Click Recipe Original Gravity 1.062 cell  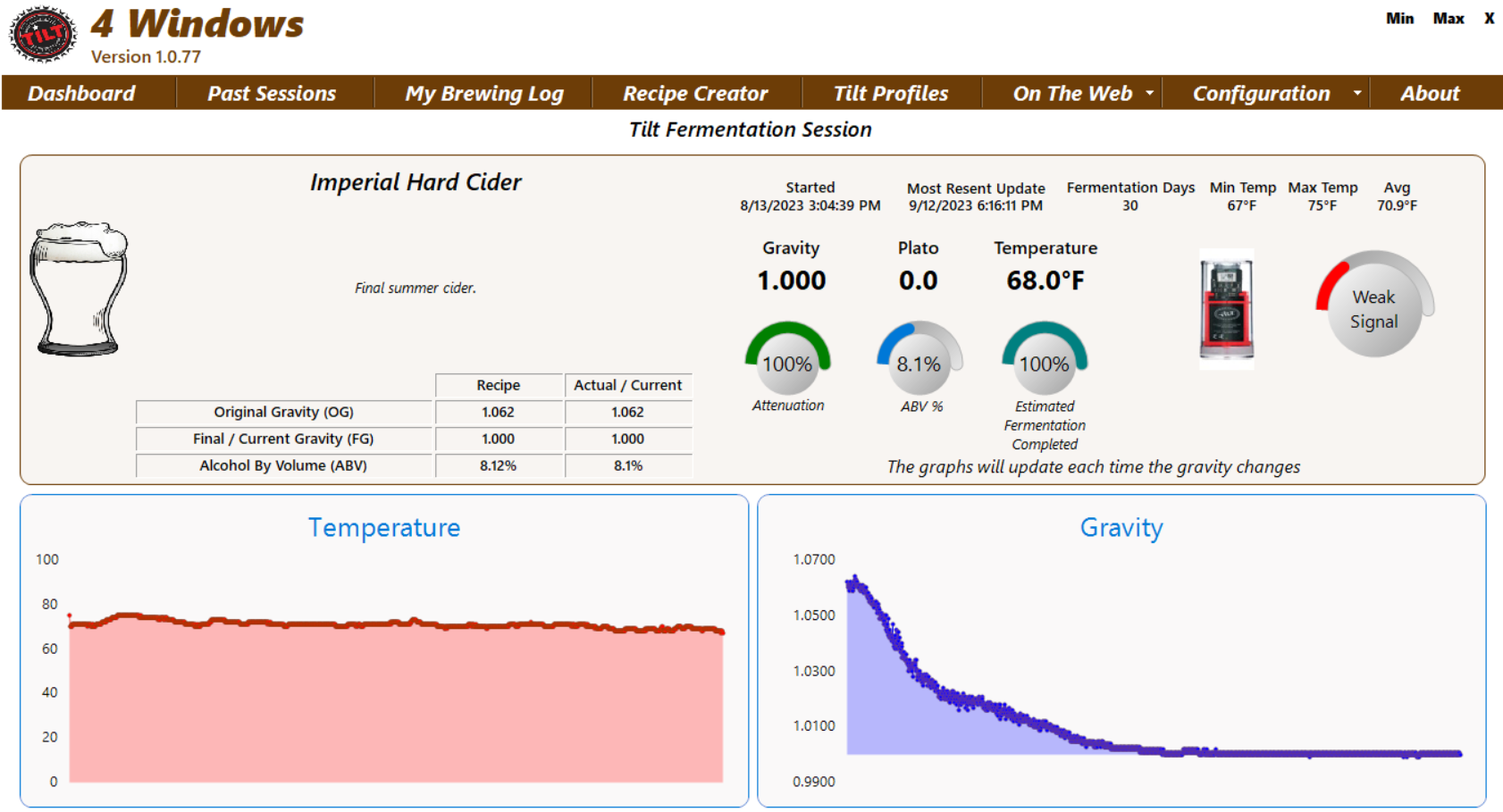point(499,412)
